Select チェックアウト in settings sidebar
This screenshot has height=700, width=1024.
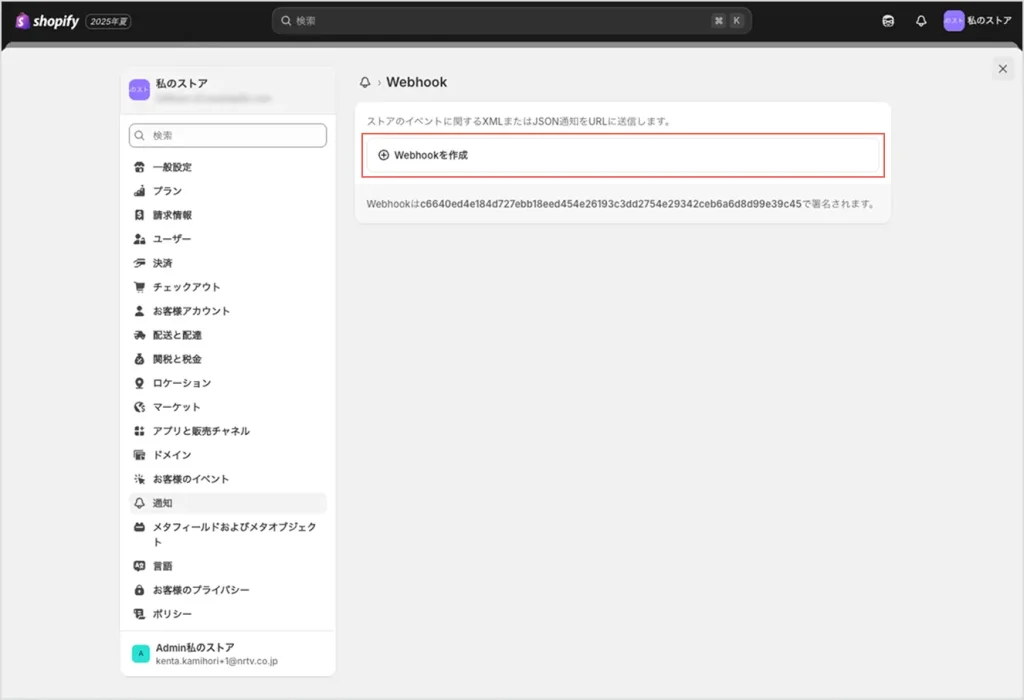click(186, 287)
